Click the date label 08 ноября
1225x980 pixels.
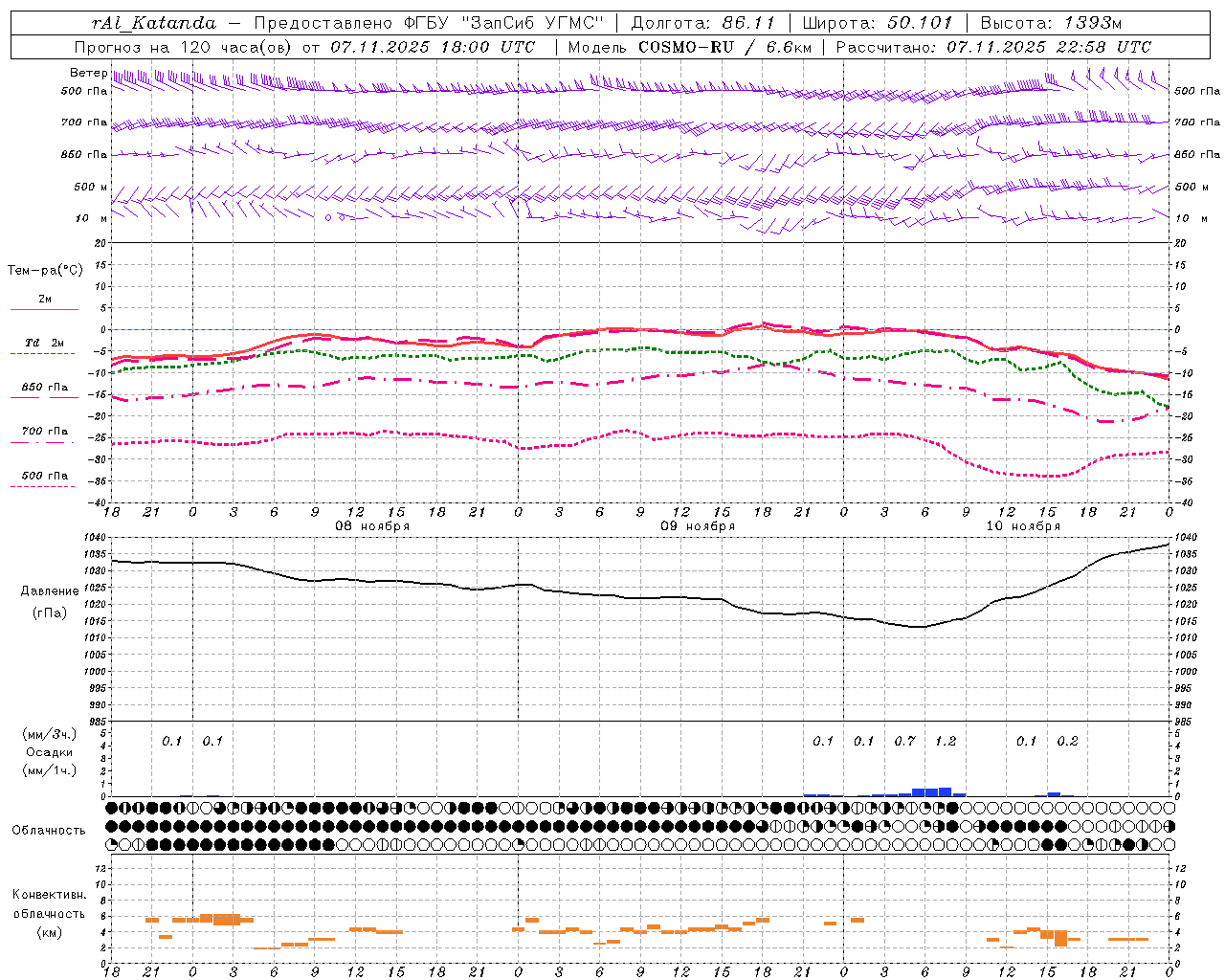click(372, 526)
